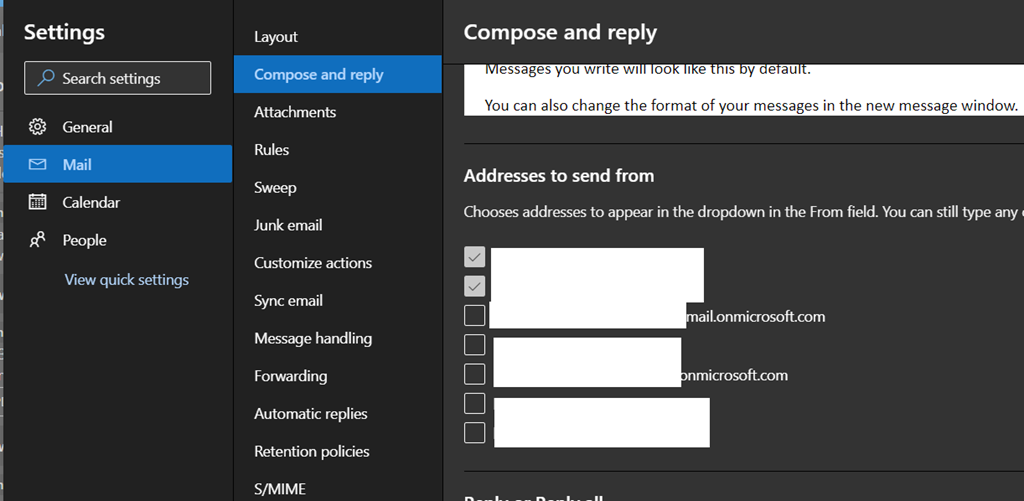Select the Attachments menu item
The image size is (1024, 501).
(295, 112)
